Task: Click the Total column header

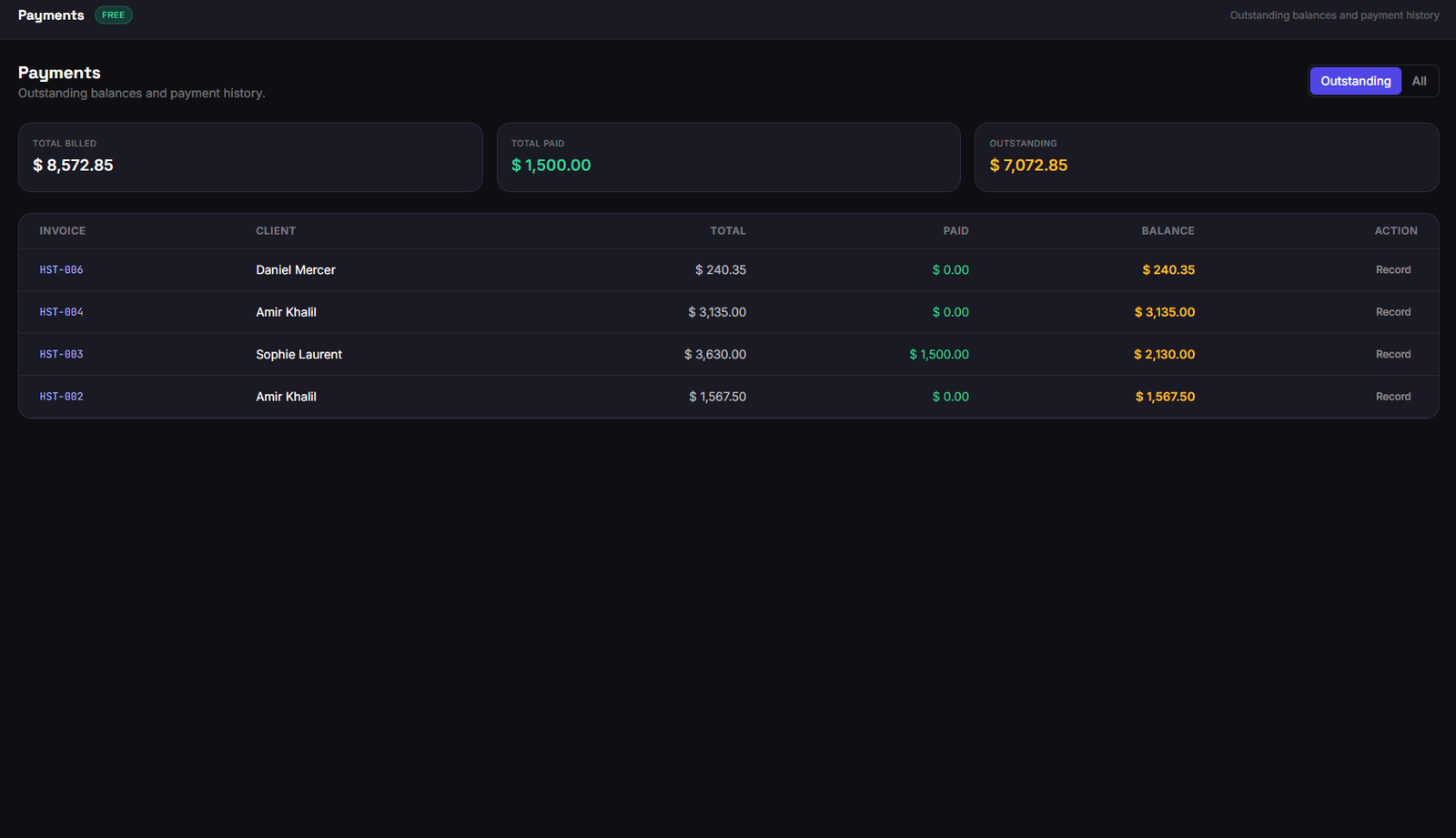Action: [x=728, y=231]
